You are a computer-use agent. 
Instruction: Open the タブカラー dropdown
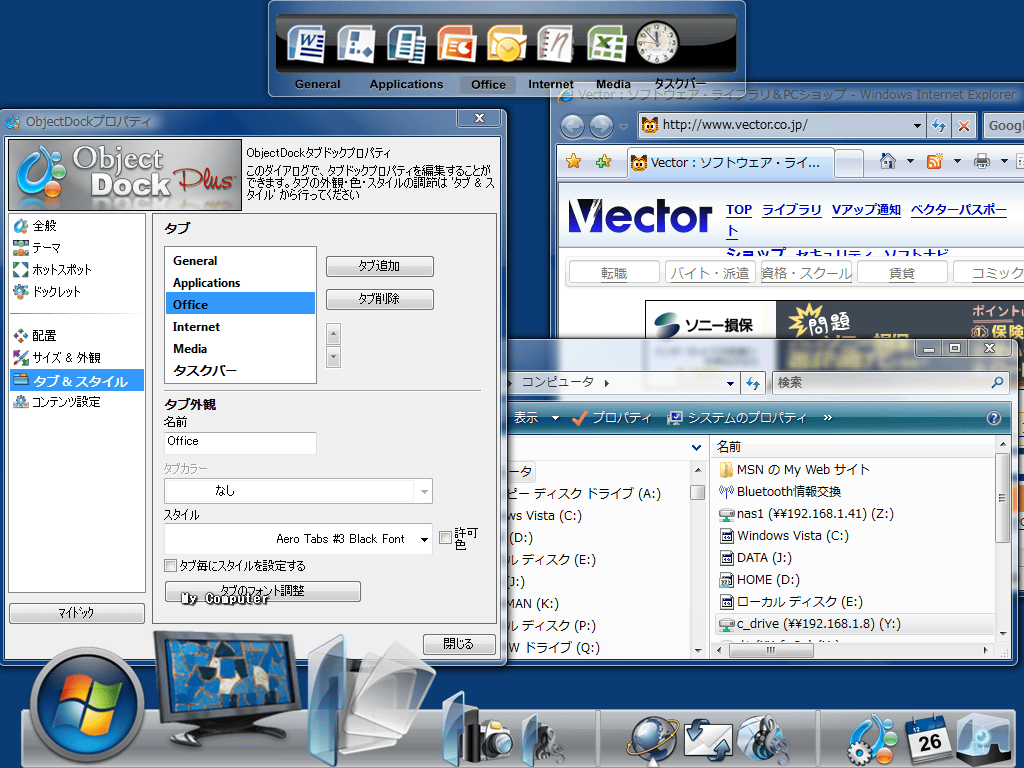pyautogui.click(x=424, y=491)
